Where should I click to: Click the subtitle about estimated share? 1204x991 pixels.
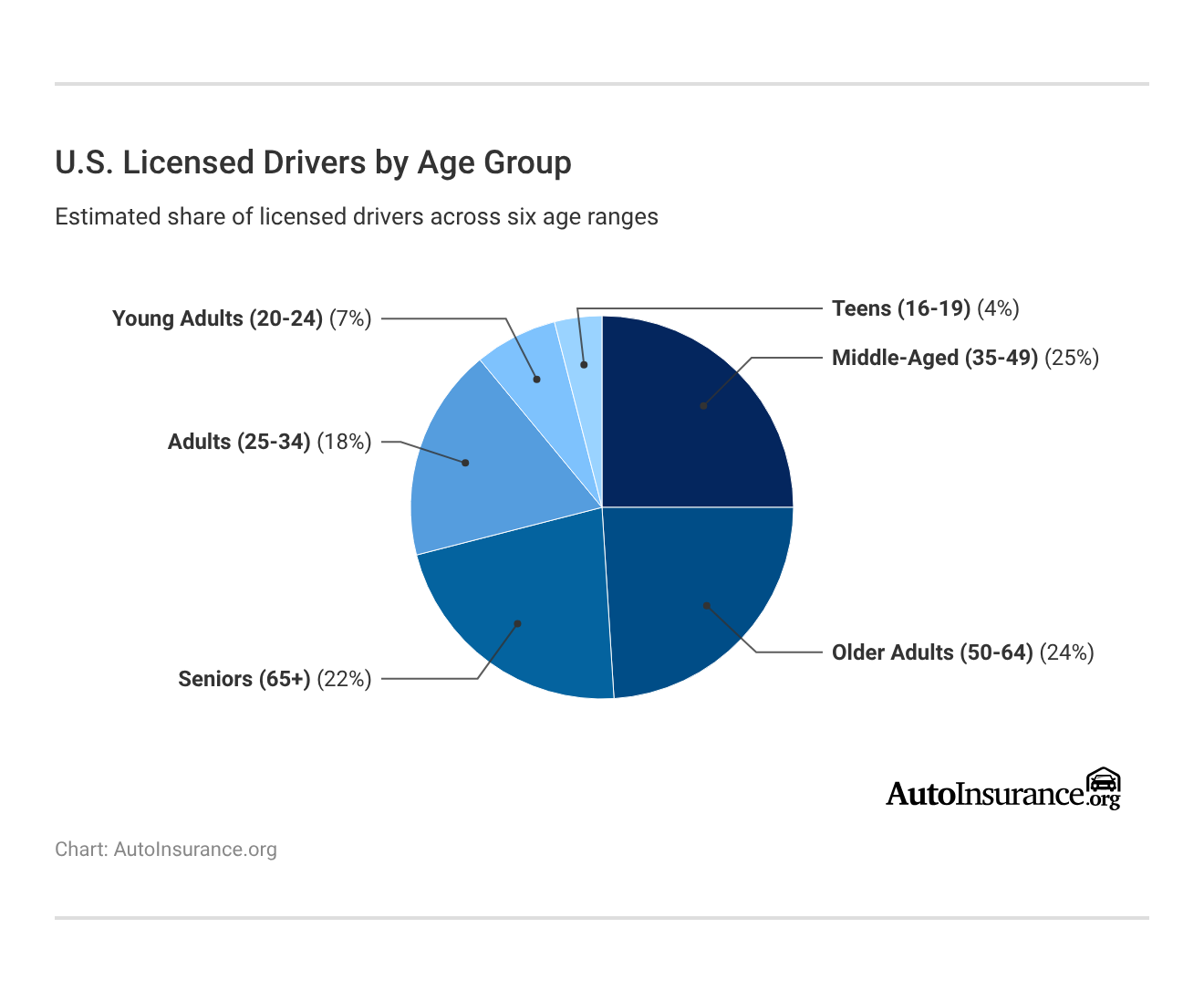click(x=357, y=217)
